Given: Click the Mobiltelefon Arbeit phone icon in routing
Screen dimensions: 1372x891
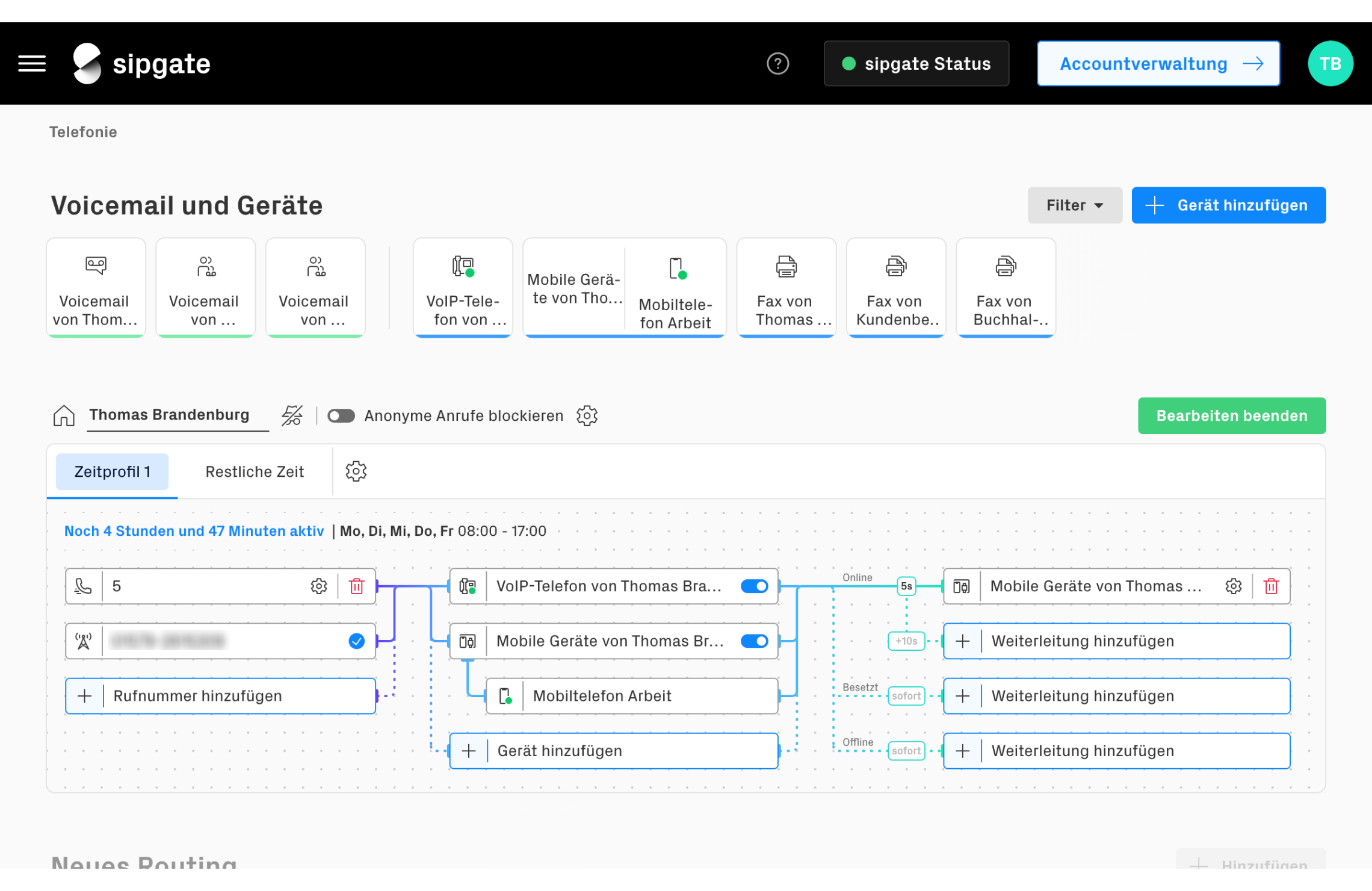Looking at the screenshot, I should (x=505, y=695).
